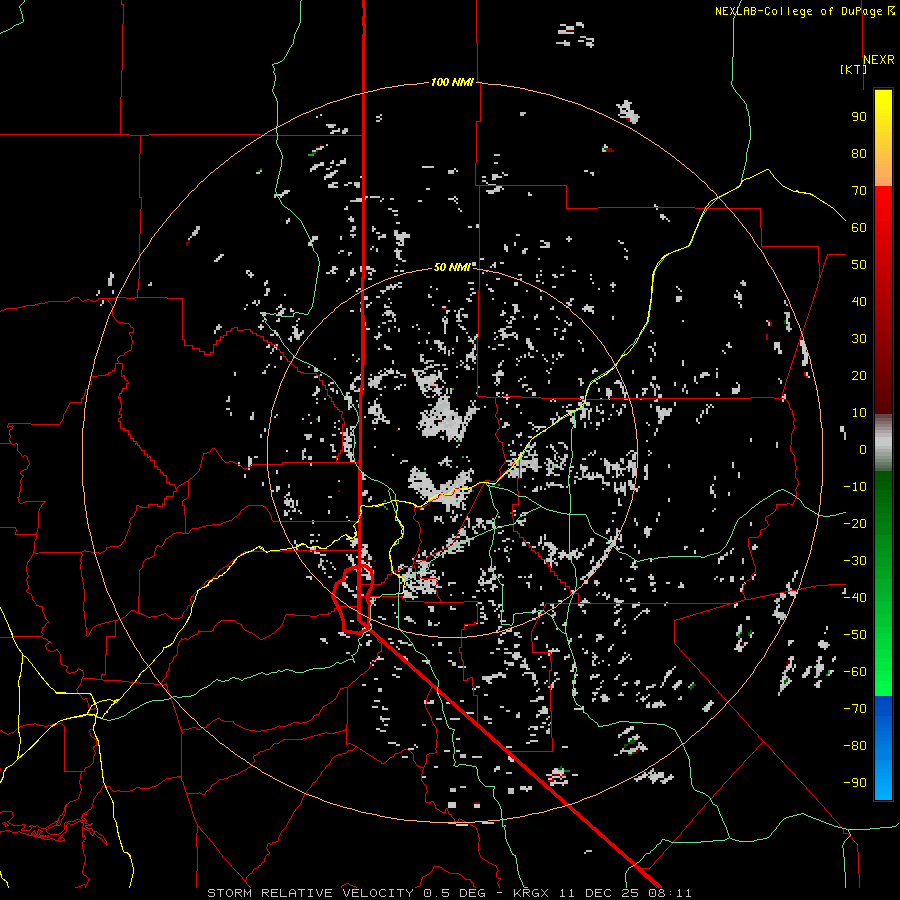900x900 pixels.
Task: Click the NEXR label at top right
Action: [879, 59]
